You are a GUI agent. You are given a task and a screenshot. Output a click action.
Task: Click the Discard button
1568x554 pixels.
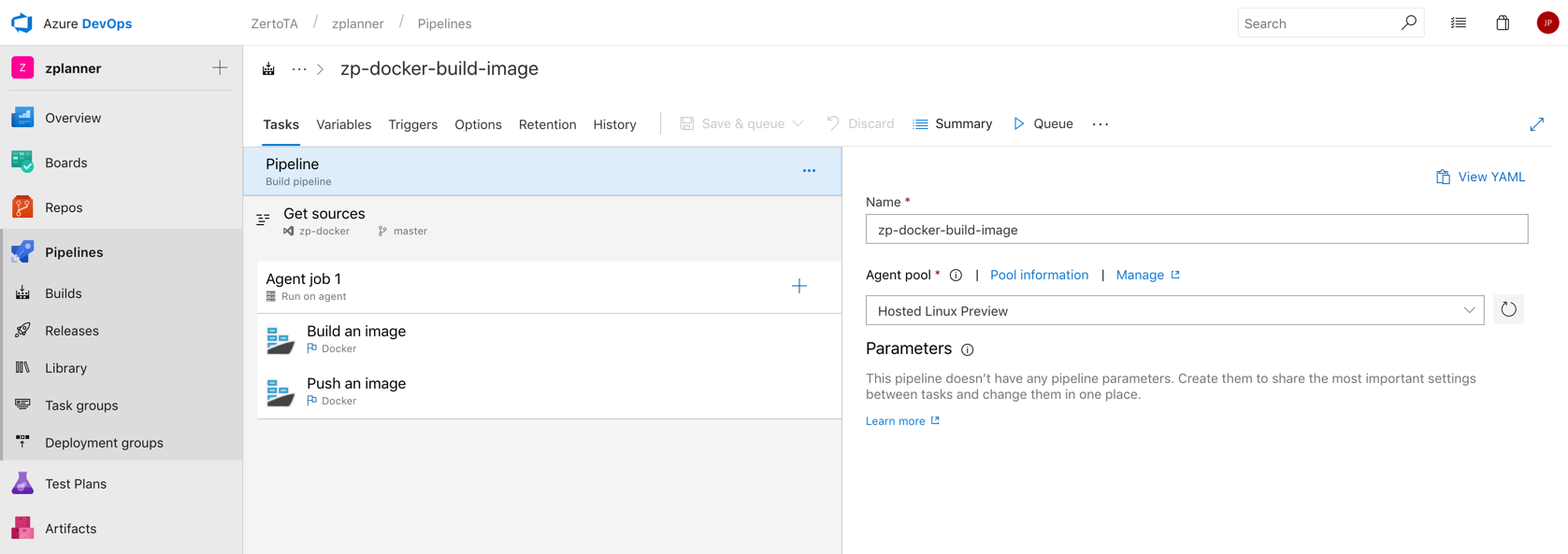click(x=860, y=124)
